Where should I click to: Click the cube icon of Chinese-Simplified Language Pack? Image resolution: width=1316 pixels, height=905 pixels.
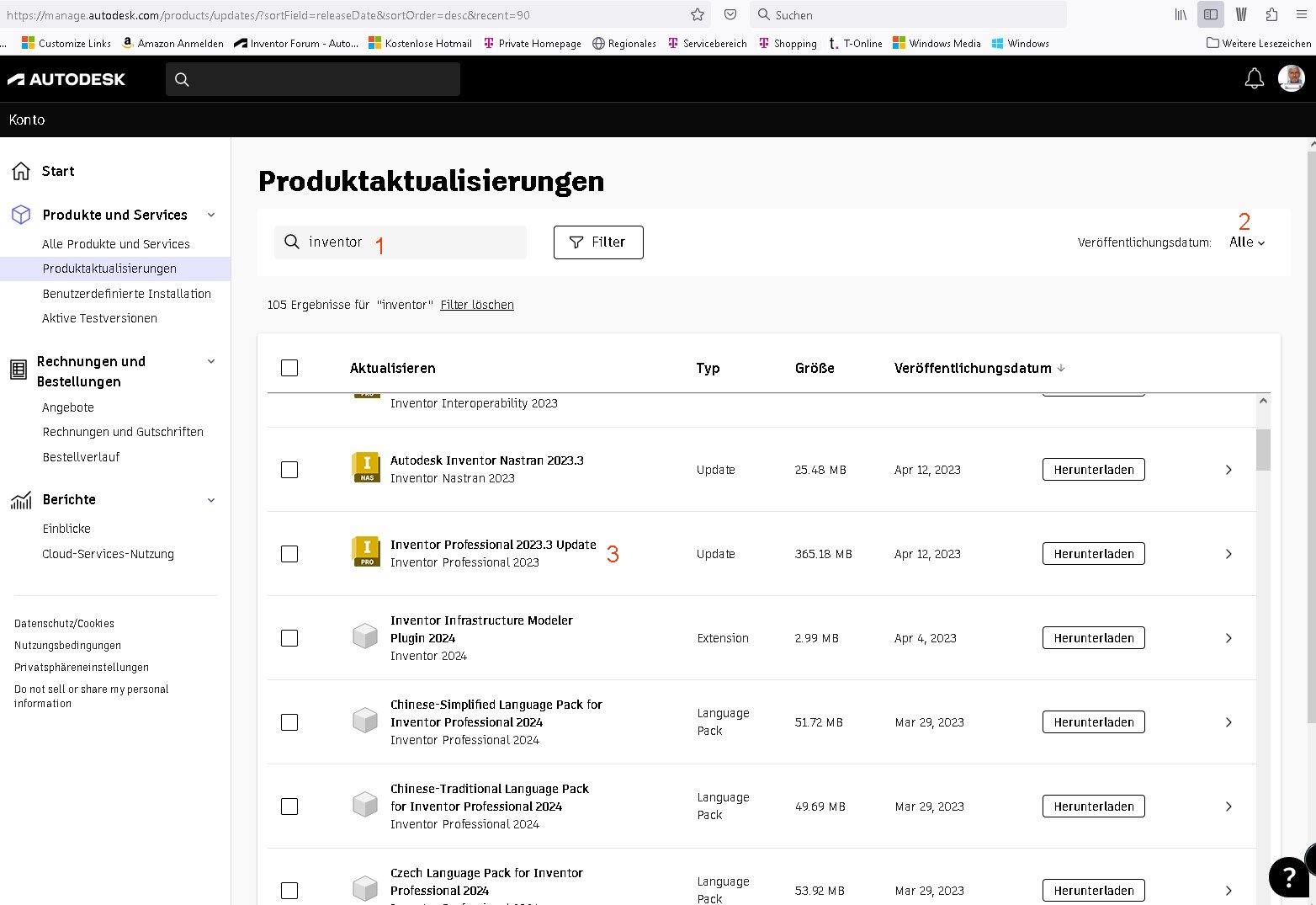[365, 721]
